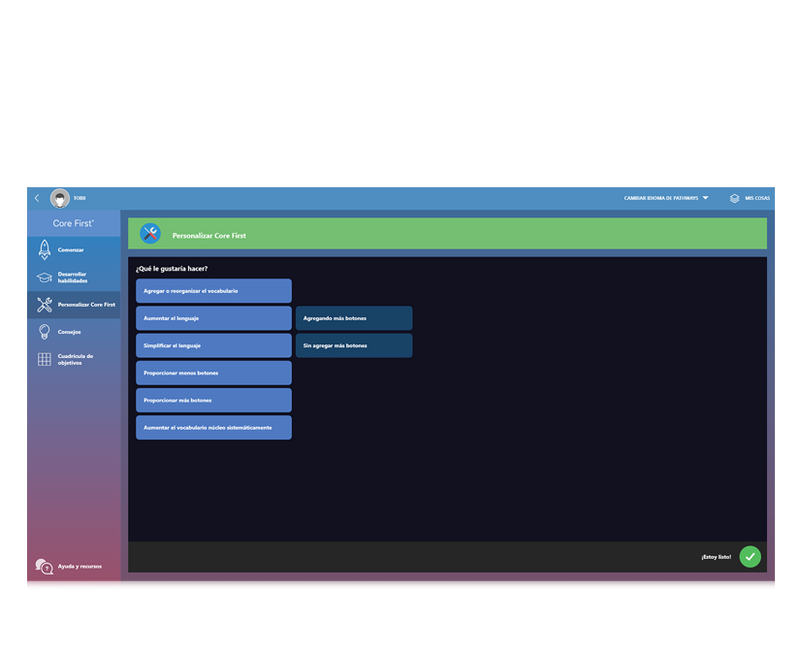This screenshot has width=800, height=655.
Task: Click the Ayuda y recursos chat icon
Action: click(x=44, y=566)
